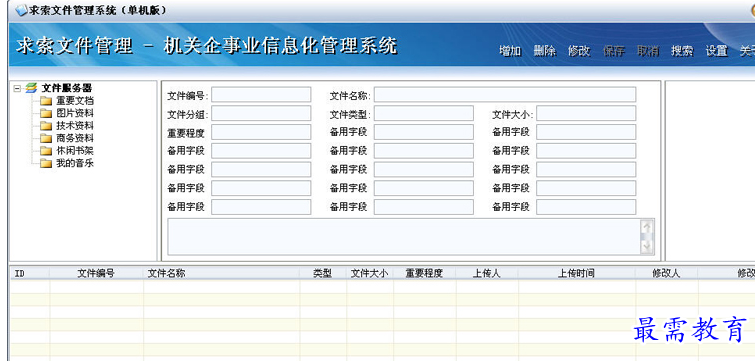Image resolution: width=755 pixels, height=361 pixels.
Task: Select the 重要文档 folder icon
Action: pyautogui.click(x=46, y=101)
